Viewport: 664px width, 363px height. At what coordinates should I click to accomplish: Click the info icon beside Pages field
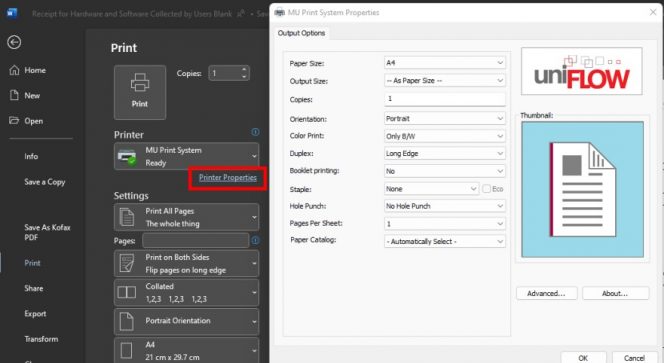point(255,241)
